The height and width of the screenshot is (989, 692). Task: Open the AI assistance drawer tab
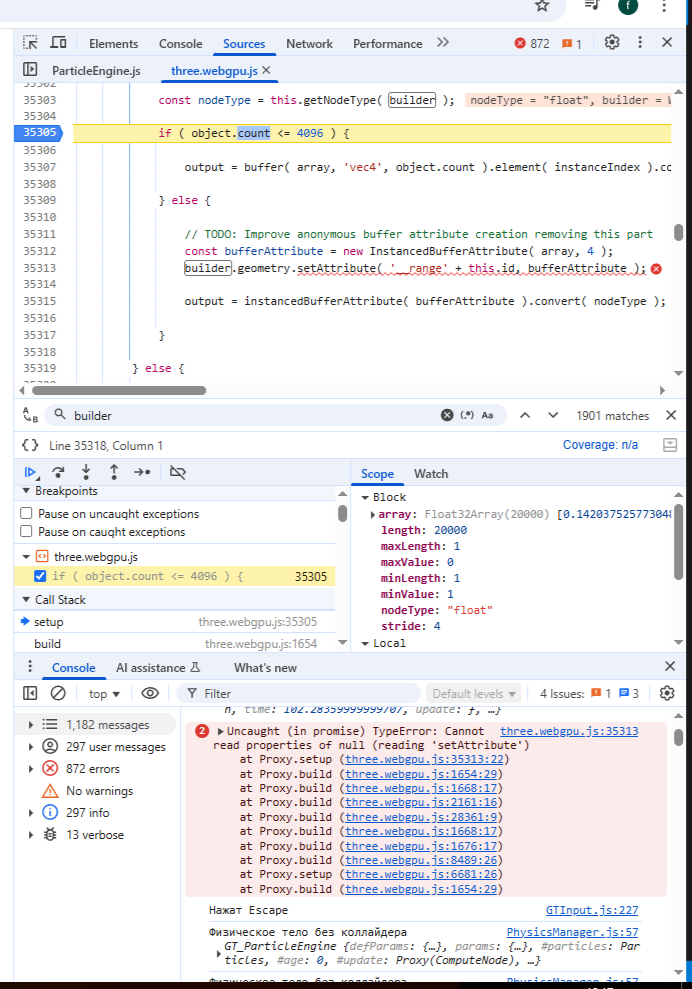tap(158, 668)
